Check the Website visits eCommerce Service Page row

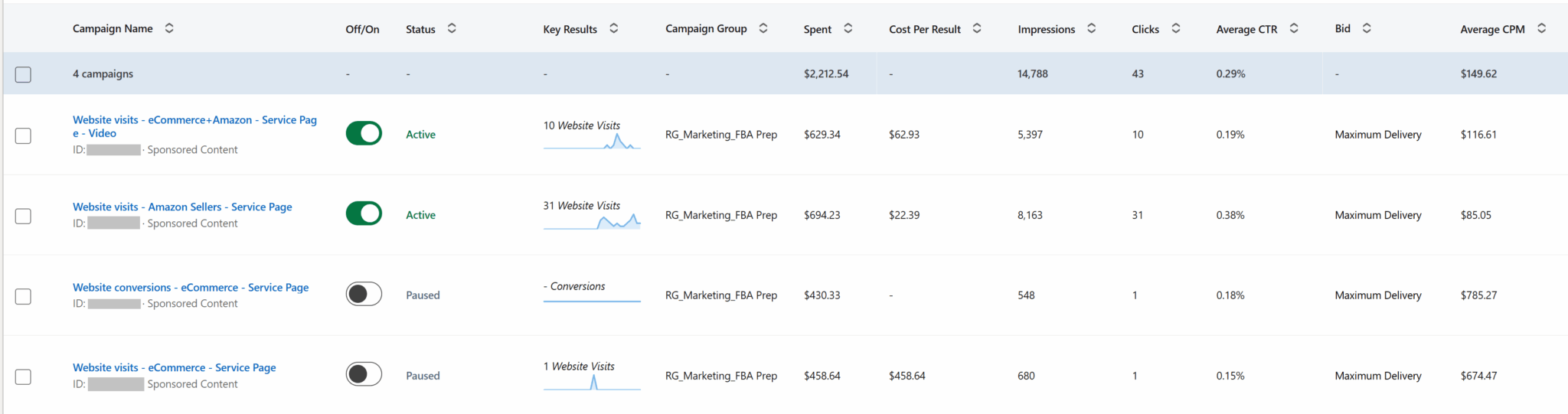[24, 377]
